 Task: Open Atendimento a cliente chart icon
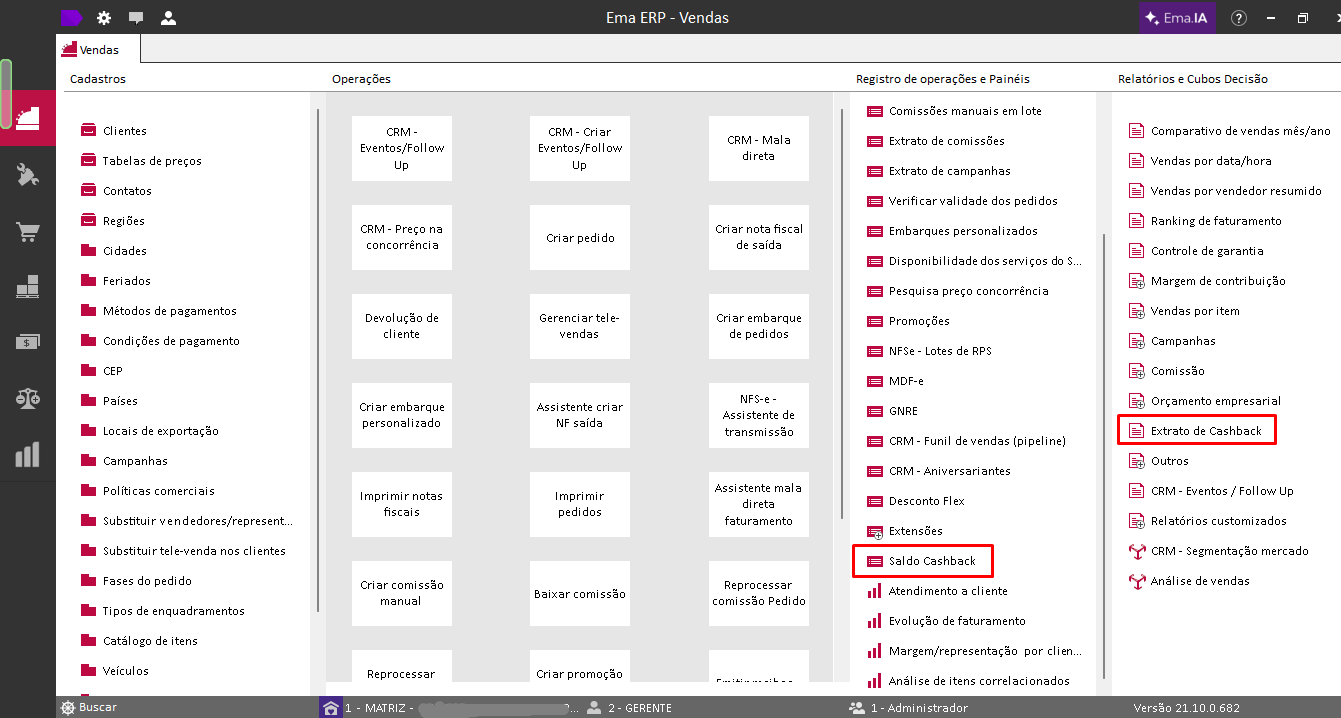click(x=875, y=591)
